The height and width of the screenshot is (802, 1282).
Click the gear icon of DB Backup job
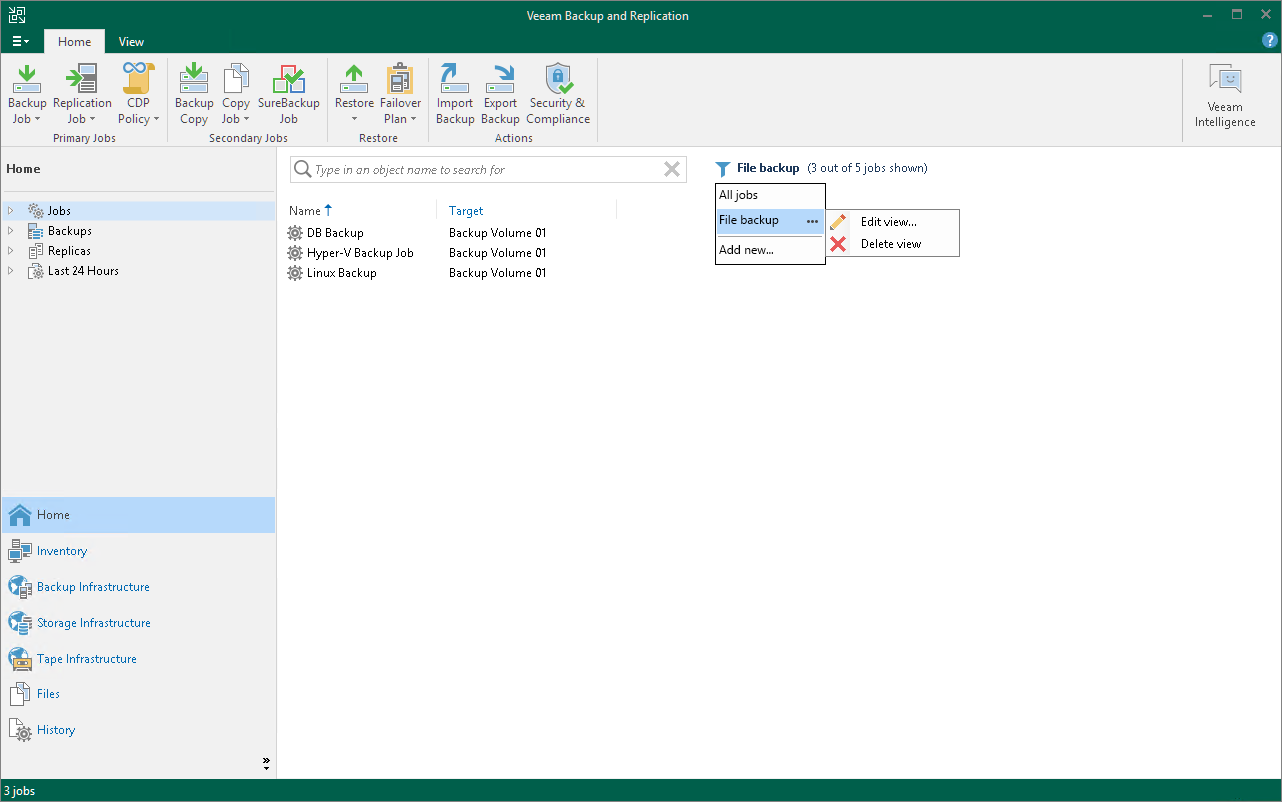295,233
